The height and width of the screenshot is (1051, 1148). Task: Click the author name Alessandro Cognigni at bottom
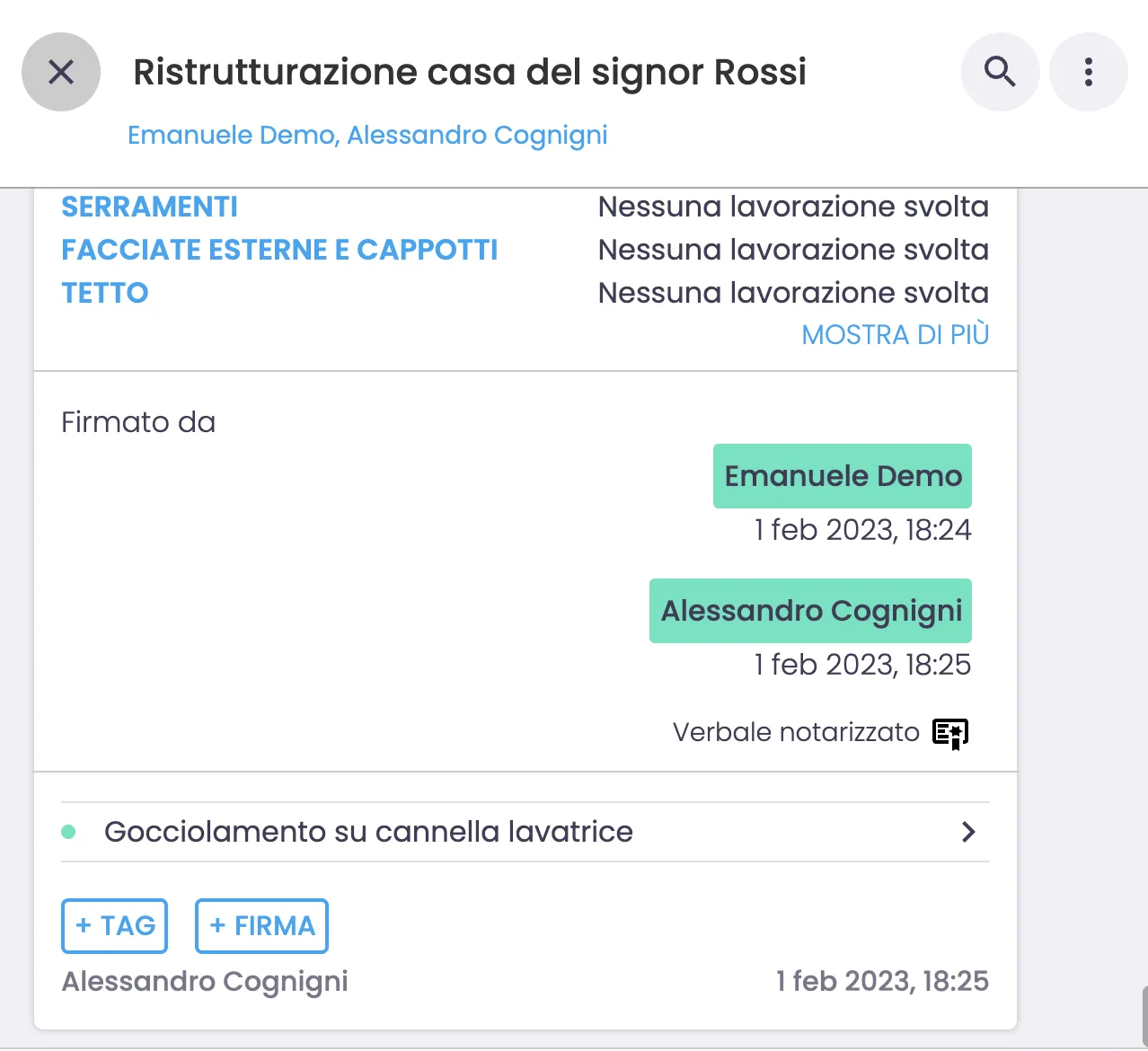[205, 981]
